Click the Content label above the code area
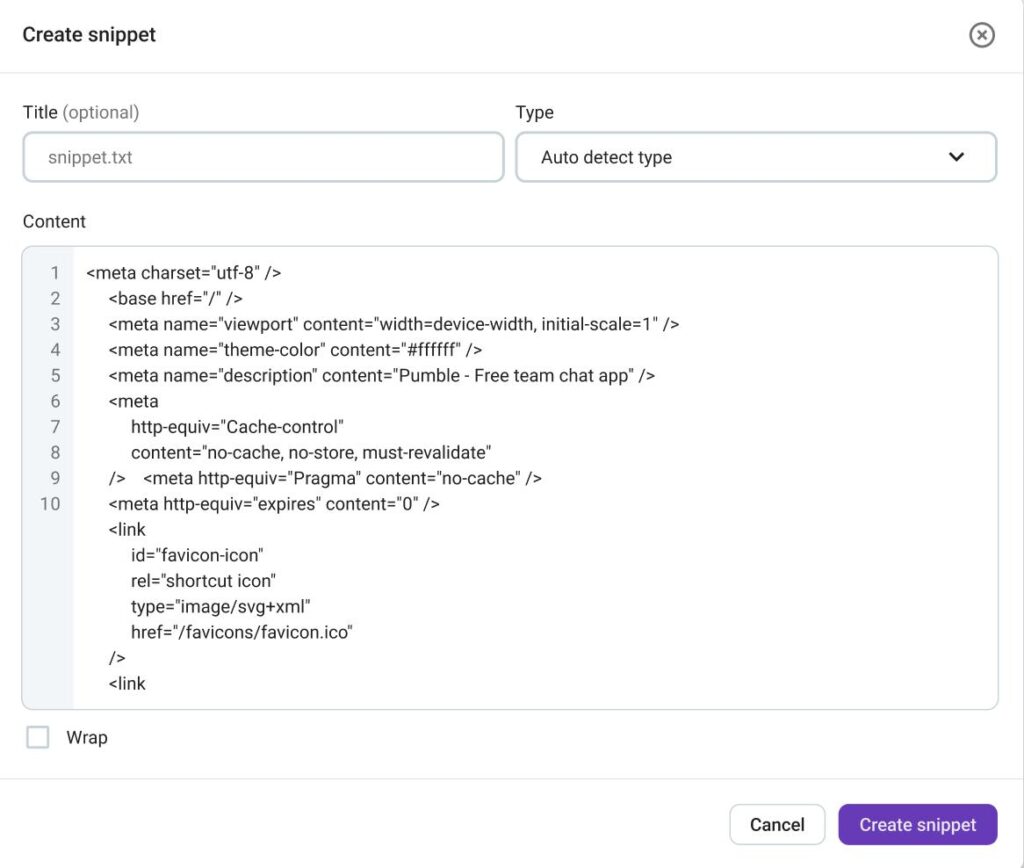This screenshot has height=868, width=1024. point(54,221)
